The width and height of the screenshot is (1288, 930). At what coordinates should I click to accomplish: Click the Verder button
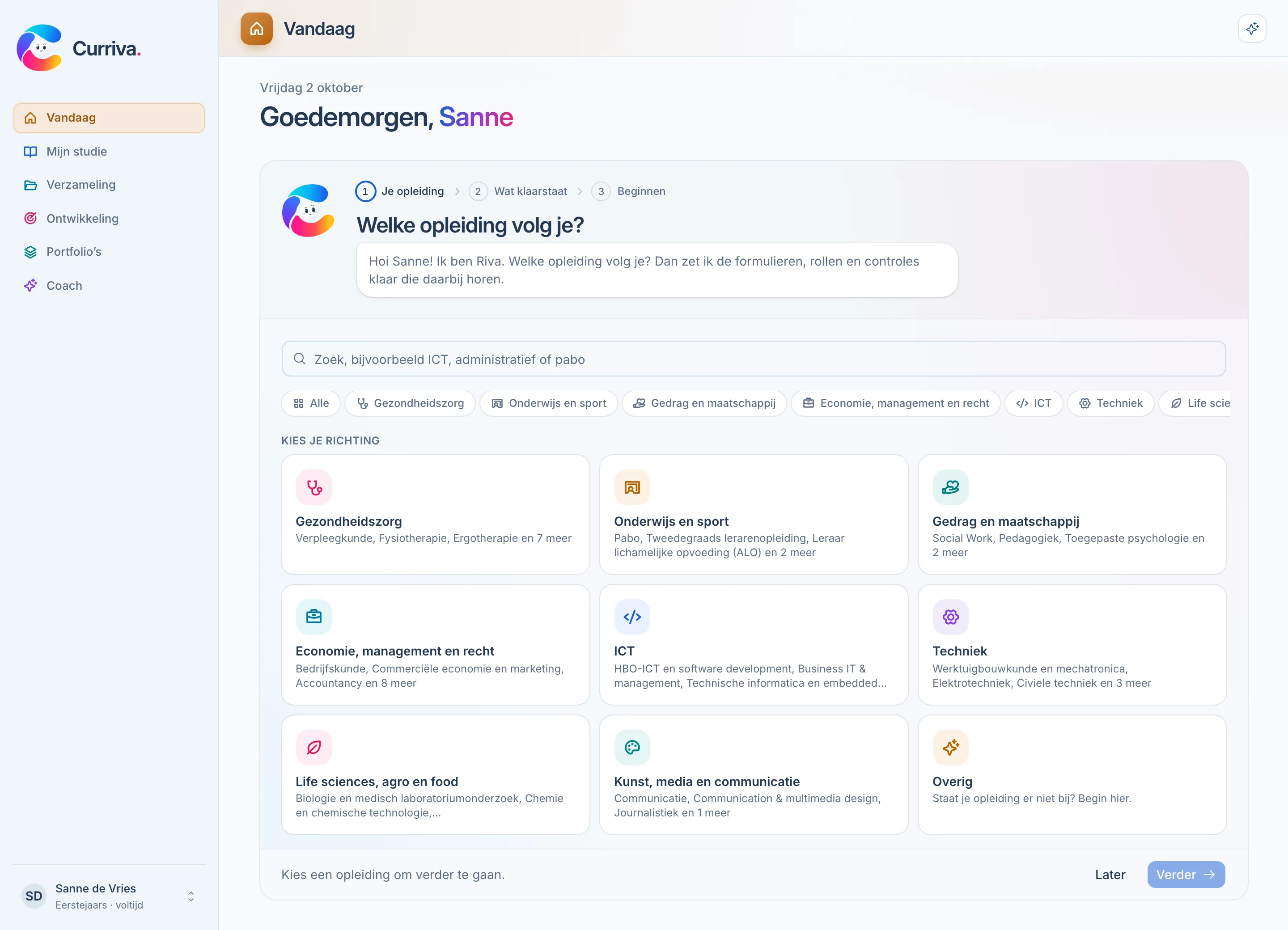(1186, 875)
